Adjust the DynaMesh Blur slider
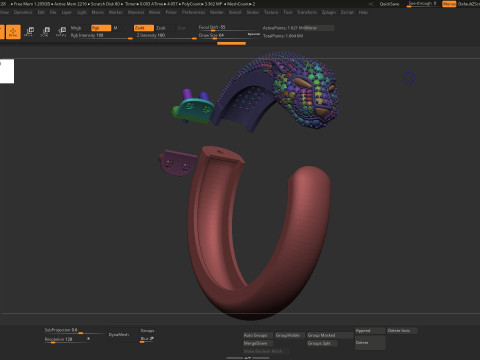This screenshot has height=360, width=480. (147, 339)
